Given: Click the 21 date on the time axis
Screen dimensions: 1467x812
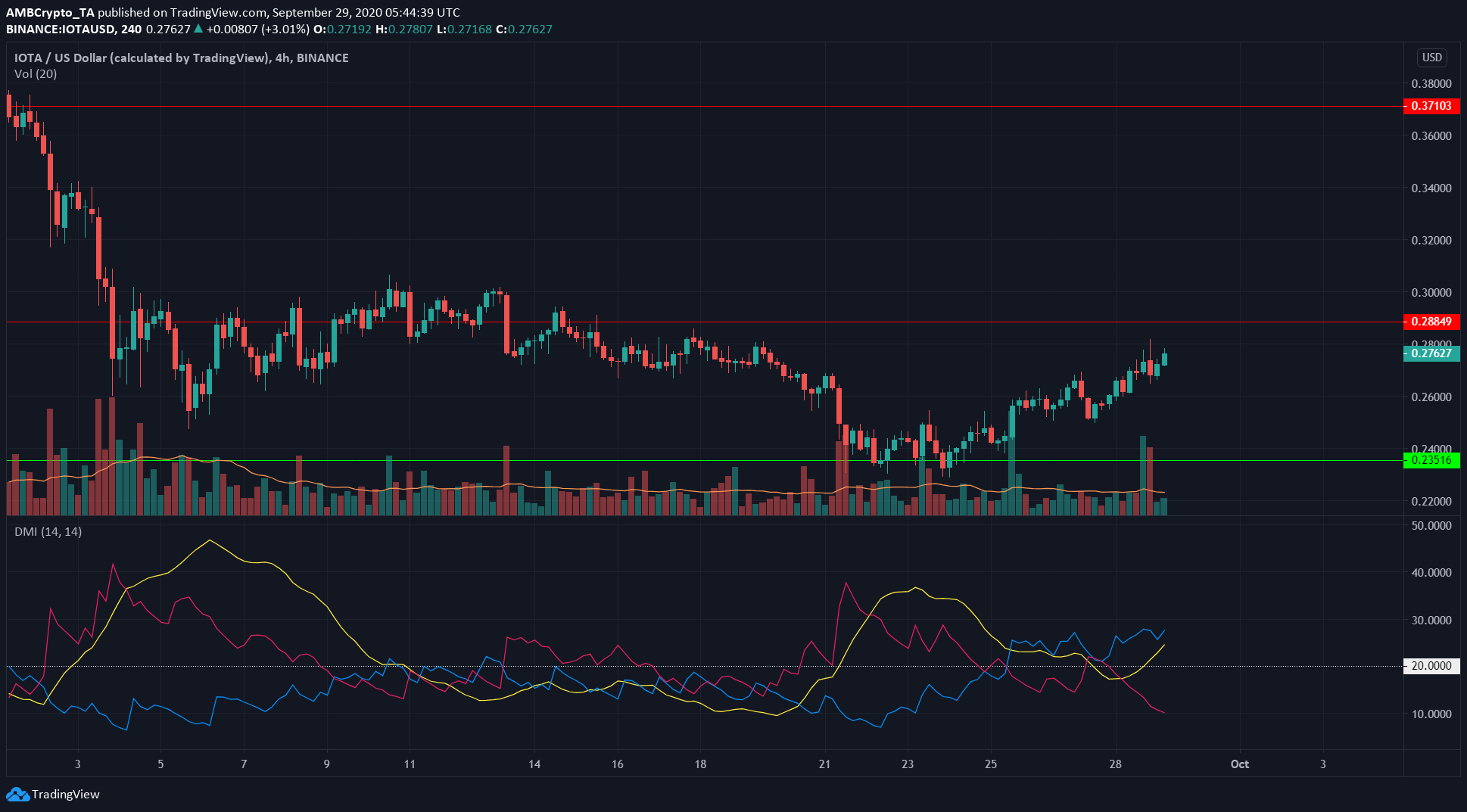Looking at the screenshot, I should tap(824, 764).
